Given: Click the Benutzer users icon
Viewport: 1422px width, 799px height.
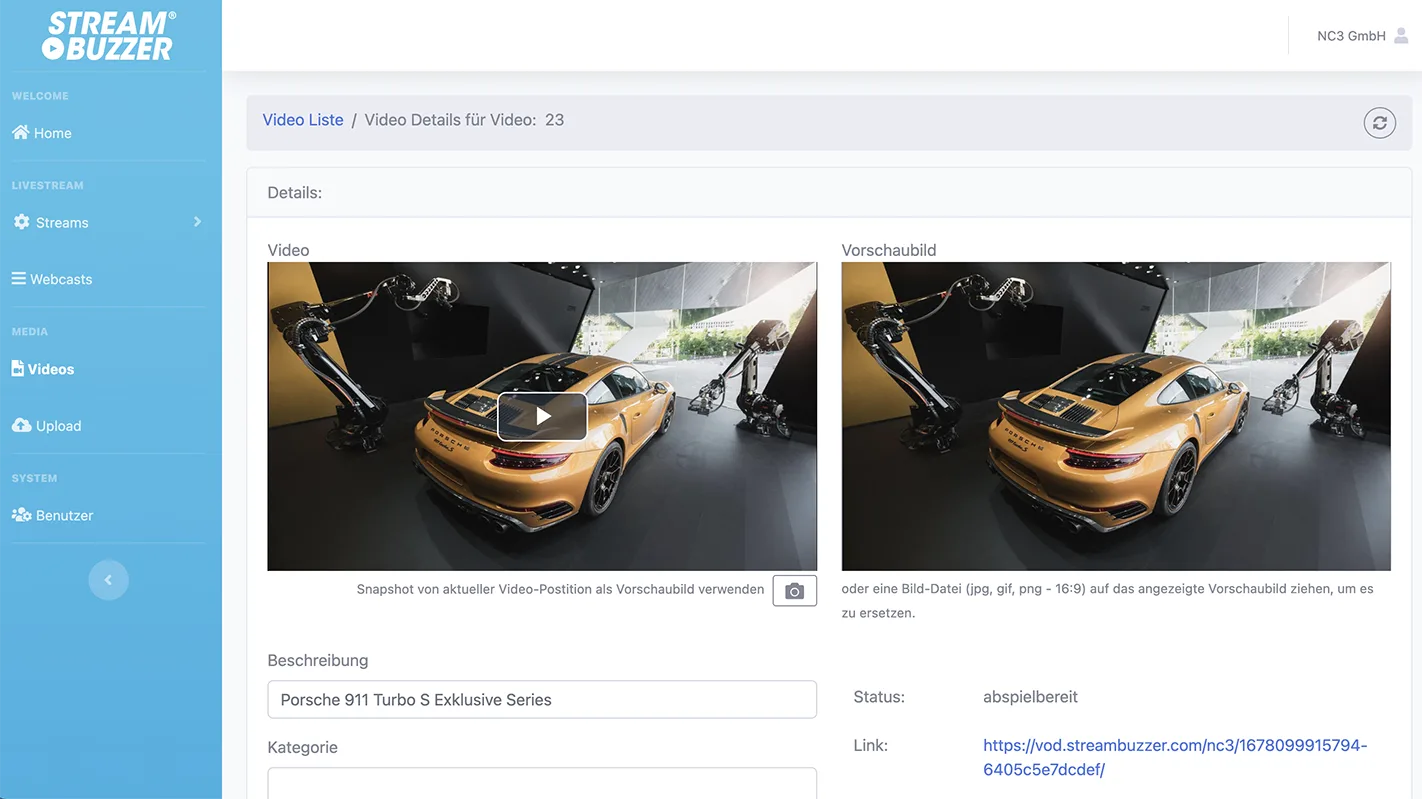Looking at the screenshot, I should tap(21, 515).
